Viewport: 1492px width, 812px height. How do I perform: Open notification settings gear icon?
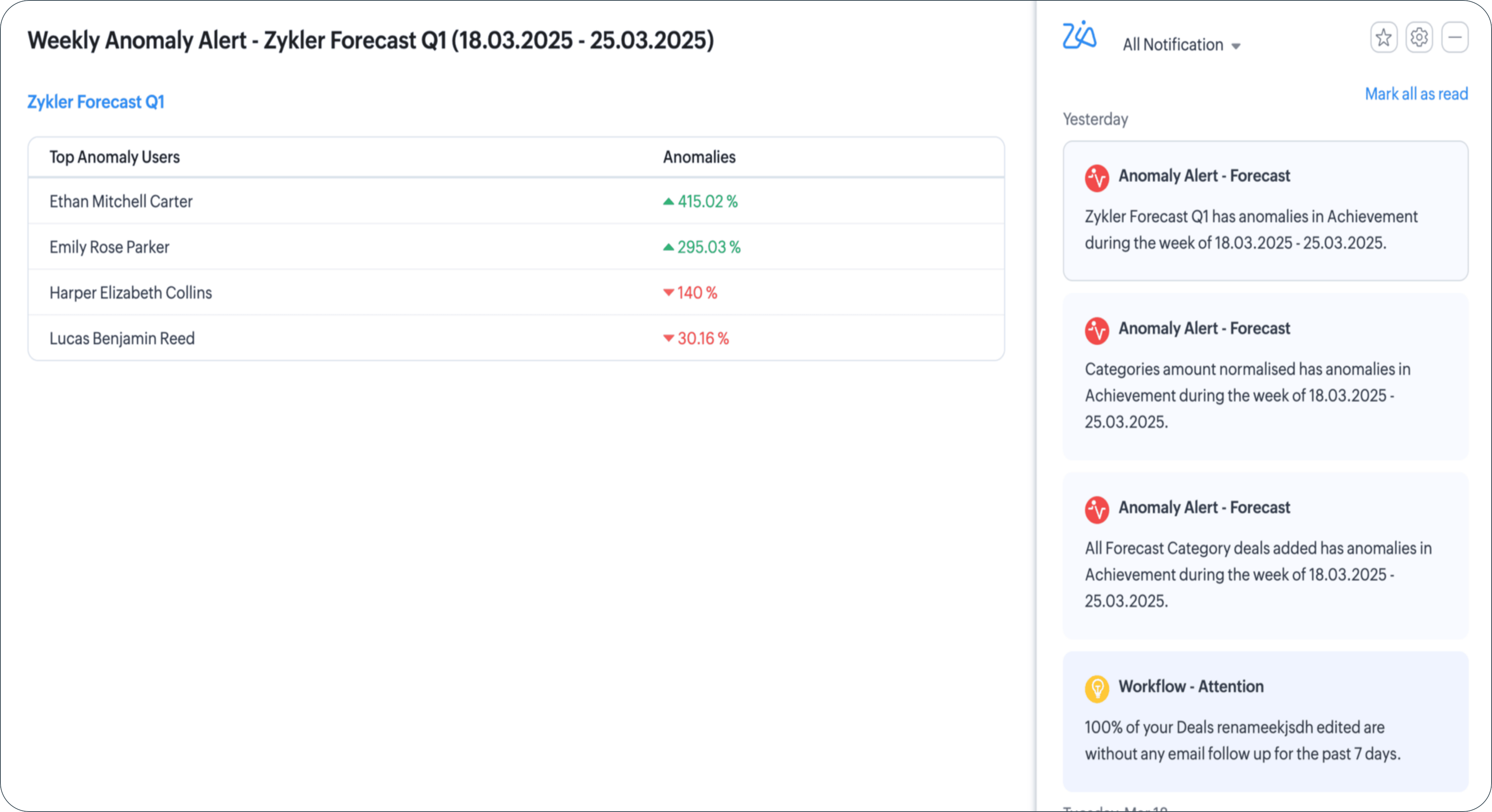[1419, 37]
